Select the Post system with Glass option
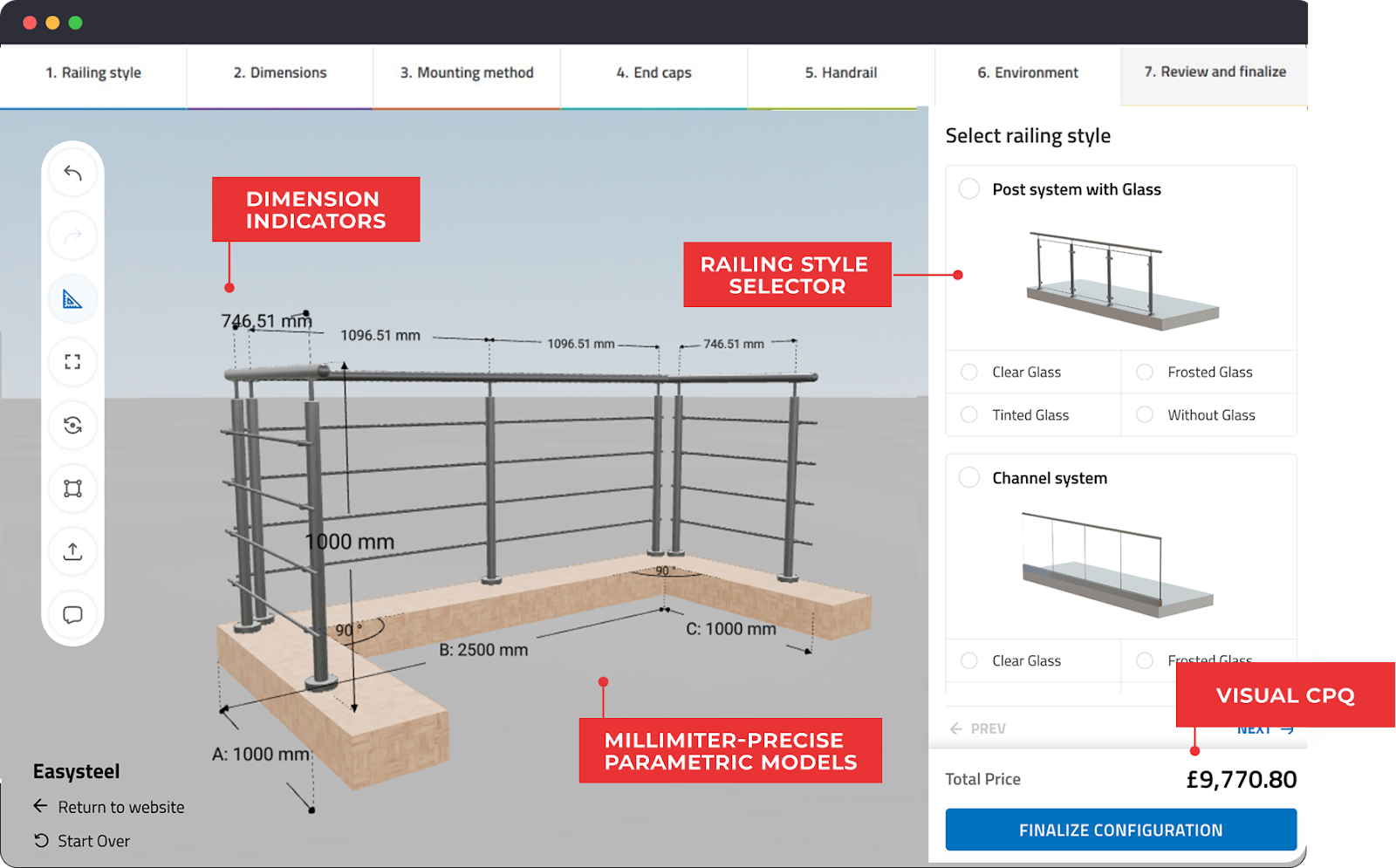 click(x=968, y=188)
